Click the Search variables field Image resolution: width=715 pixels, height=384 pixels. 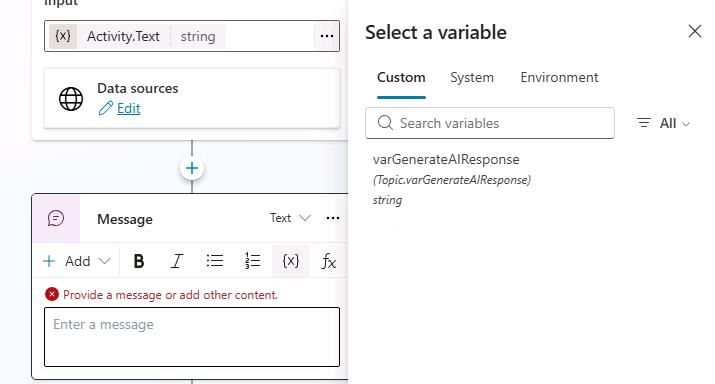pos(490,123)
